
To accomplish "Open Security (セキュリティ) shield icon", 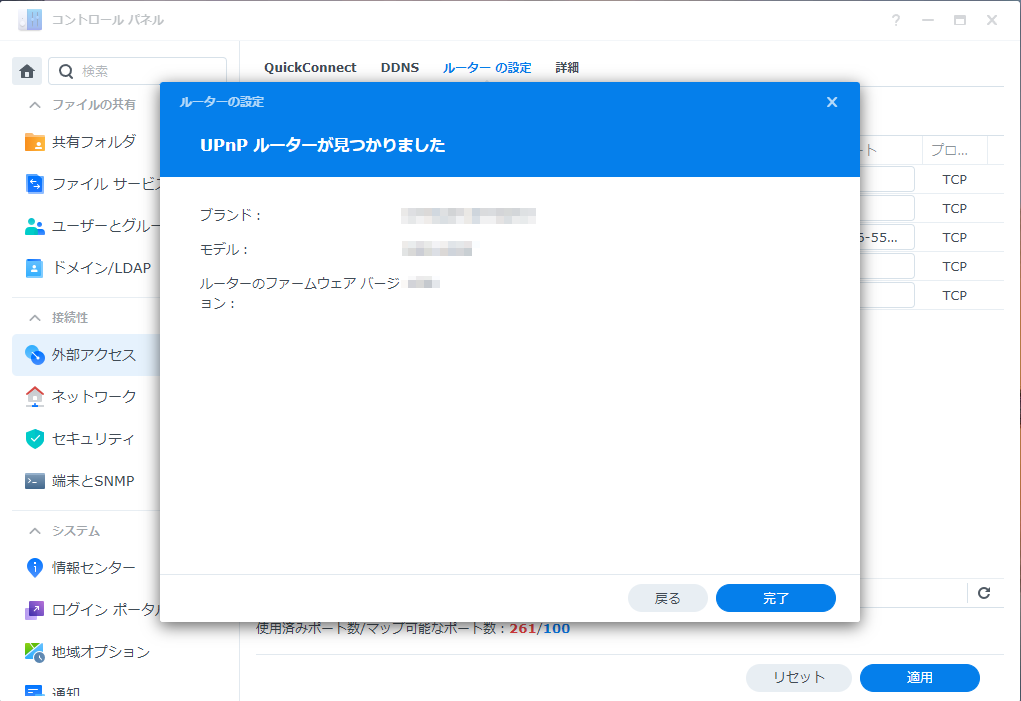I will 35,439.
